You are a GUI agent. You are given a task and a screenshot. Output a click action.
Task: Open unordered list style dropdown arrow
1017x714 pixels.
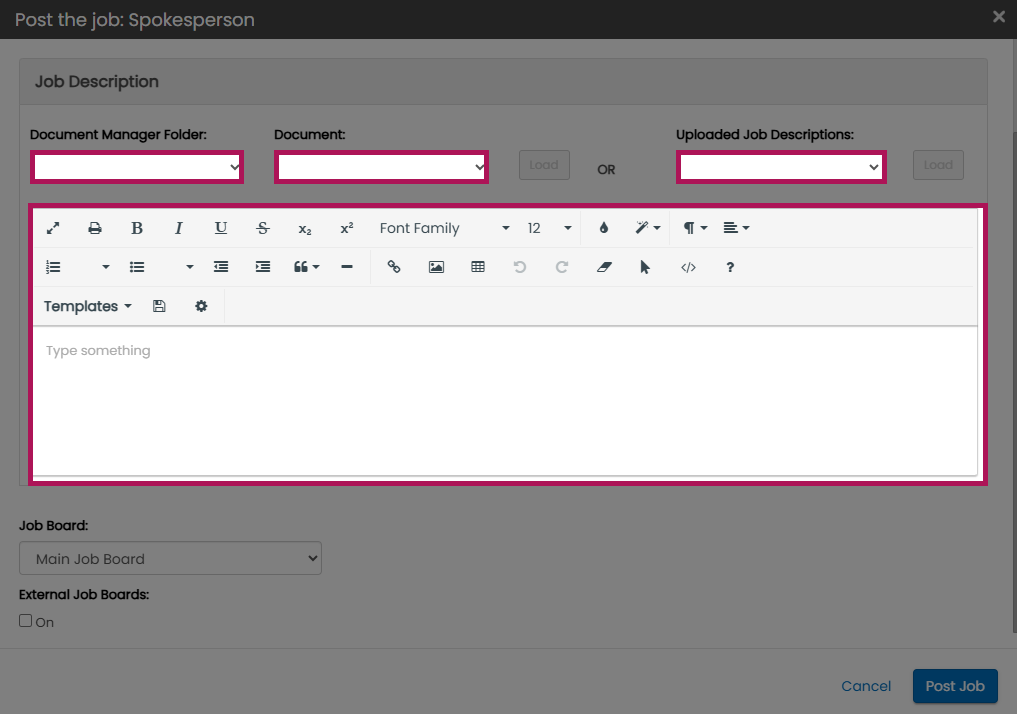(x=189, y=267)
